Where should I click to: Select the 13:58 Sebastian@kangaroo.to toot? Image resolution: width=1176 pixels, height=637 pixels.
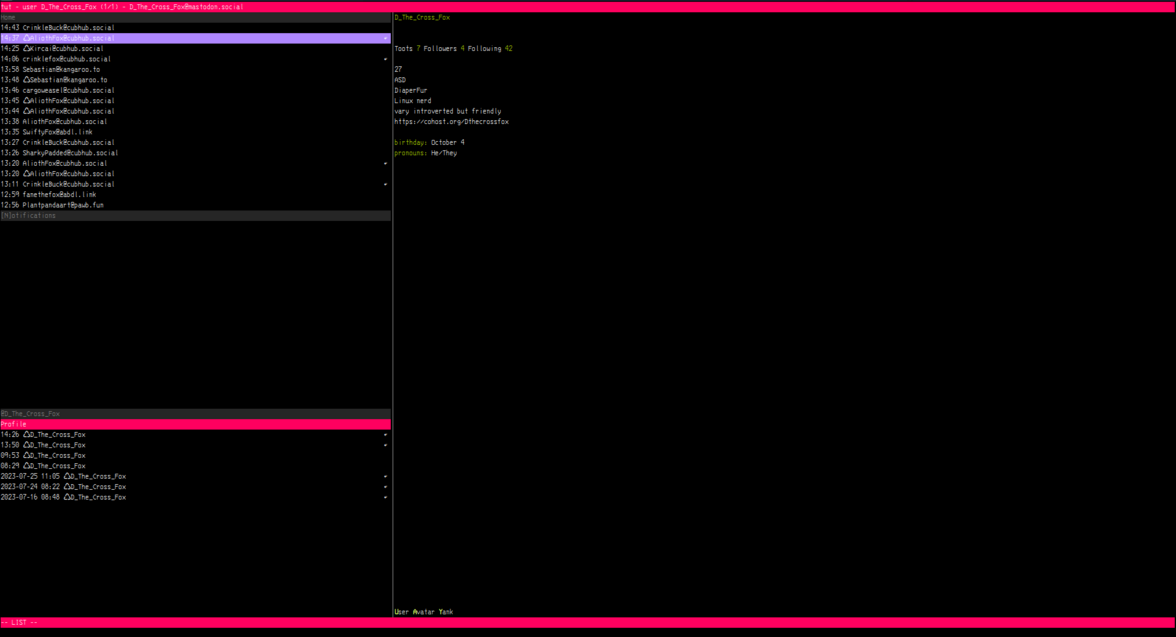(x=195, y=70)
